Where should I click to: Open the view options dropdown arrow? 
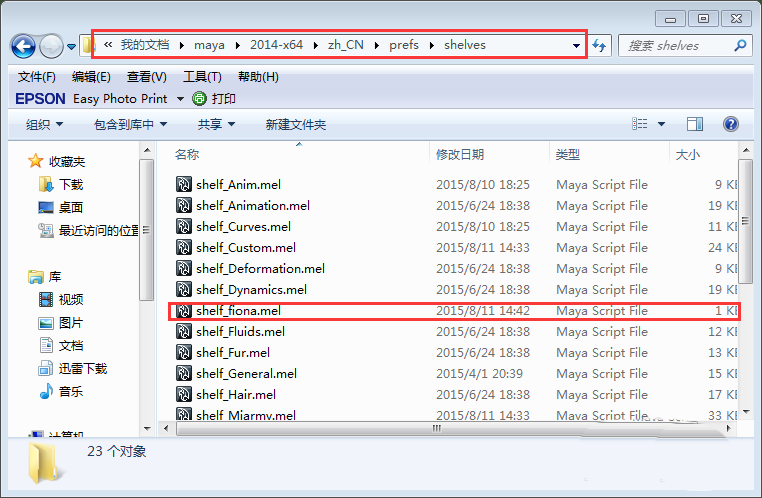(x=661, y=124)
